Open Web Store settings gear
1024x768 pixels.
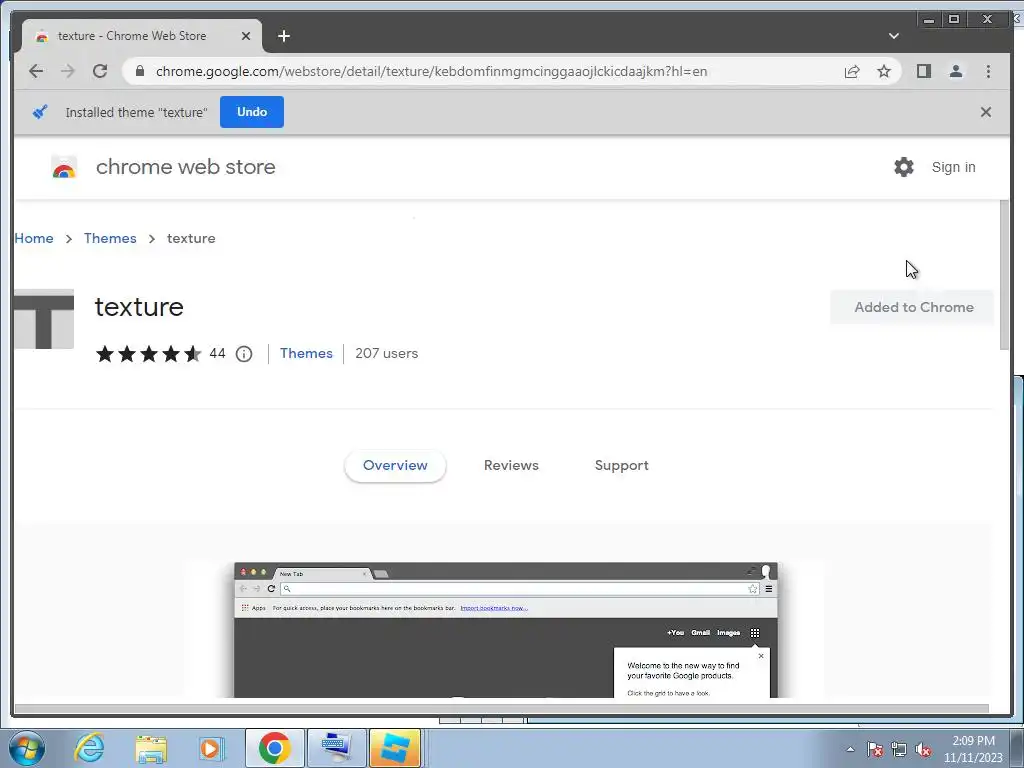(904, 167)
